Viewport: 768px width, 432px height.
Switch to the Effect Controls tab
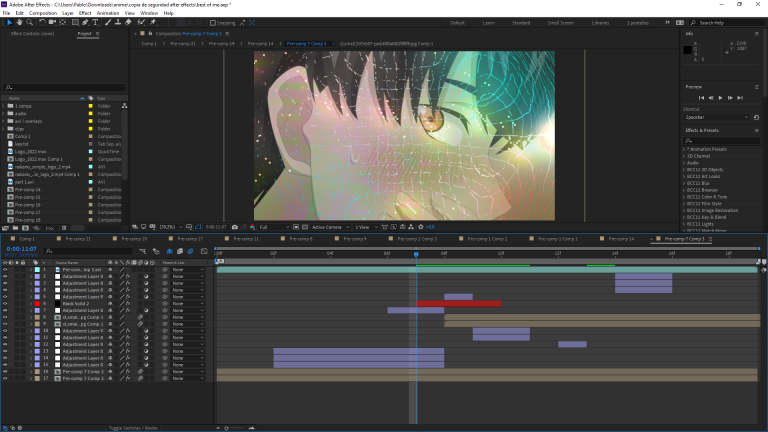pos(32,34)
